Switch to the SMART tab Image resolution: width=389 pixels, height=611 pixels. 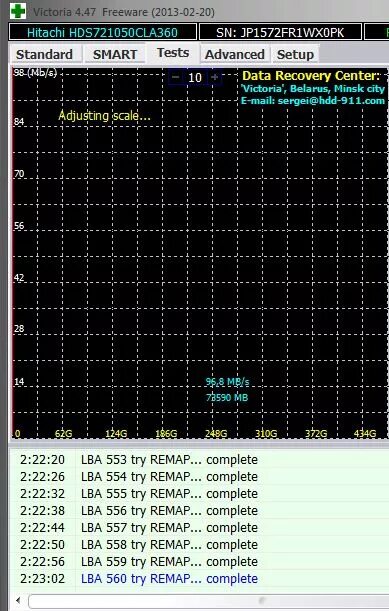tap(115, 54)
